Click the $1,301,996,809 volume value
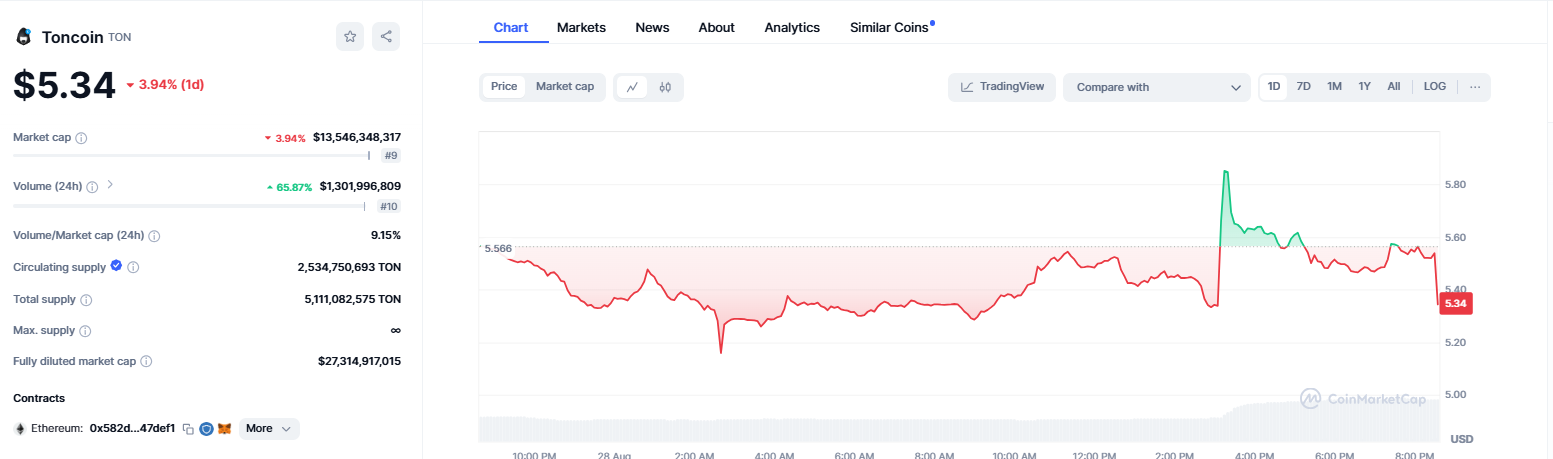 [360, 186]
